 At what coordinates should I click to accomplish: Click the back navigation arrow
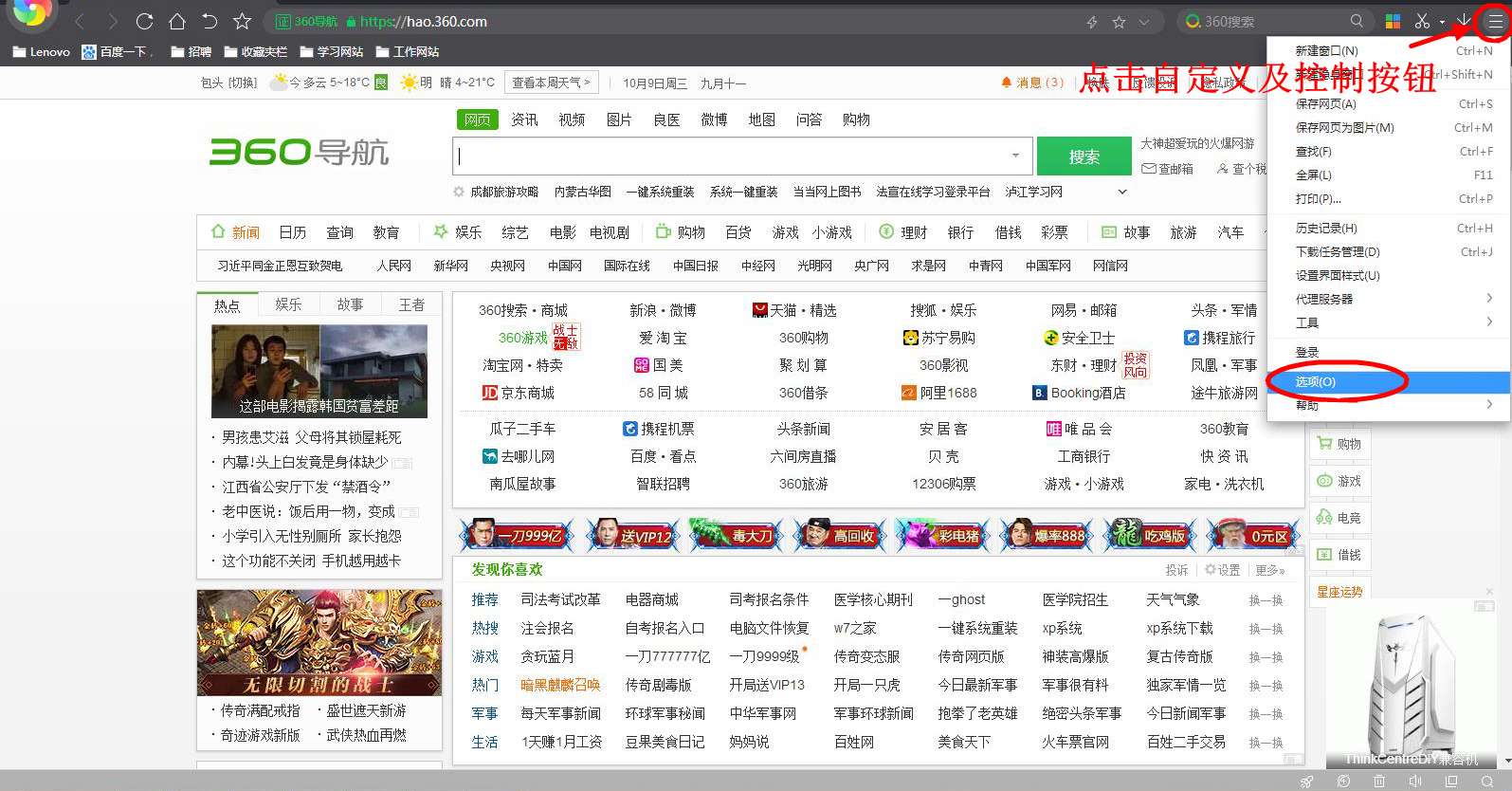(x=80, y=21)
